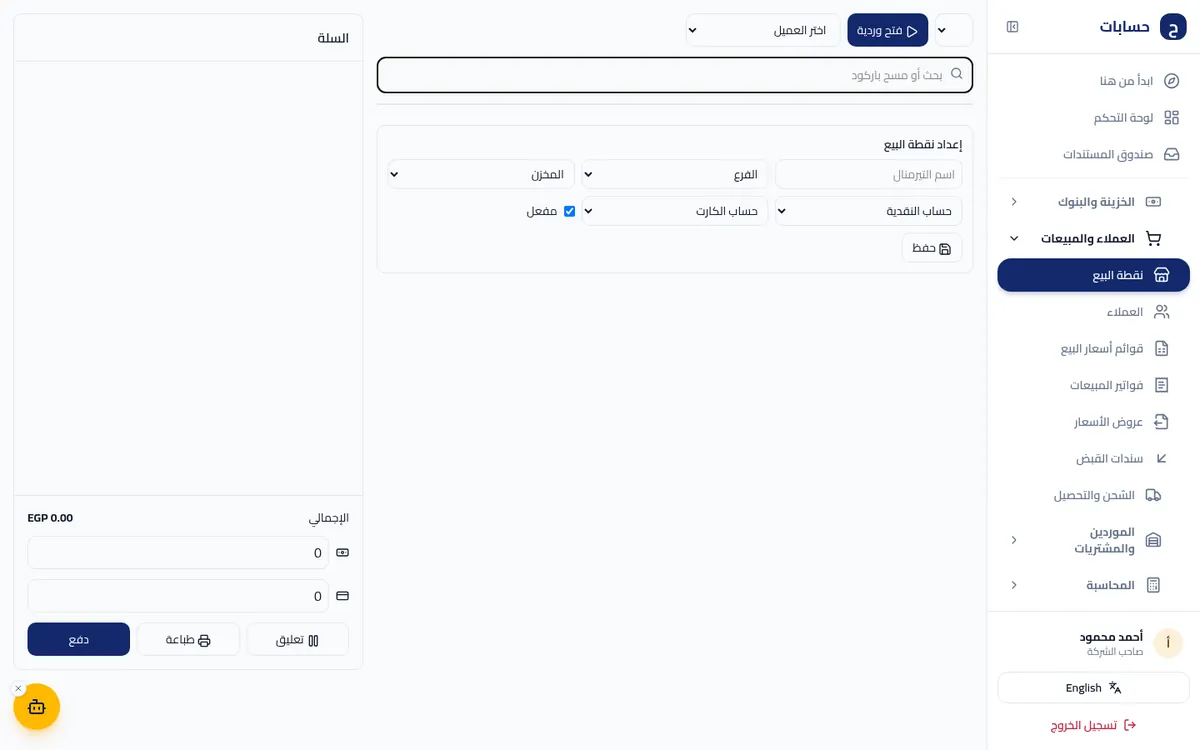The width and height of the screenshot is (1200, 750).
Task: Click the invoice icon for فواتير المبيعات
Action: pyautogui.click(x=1161, y=385)
